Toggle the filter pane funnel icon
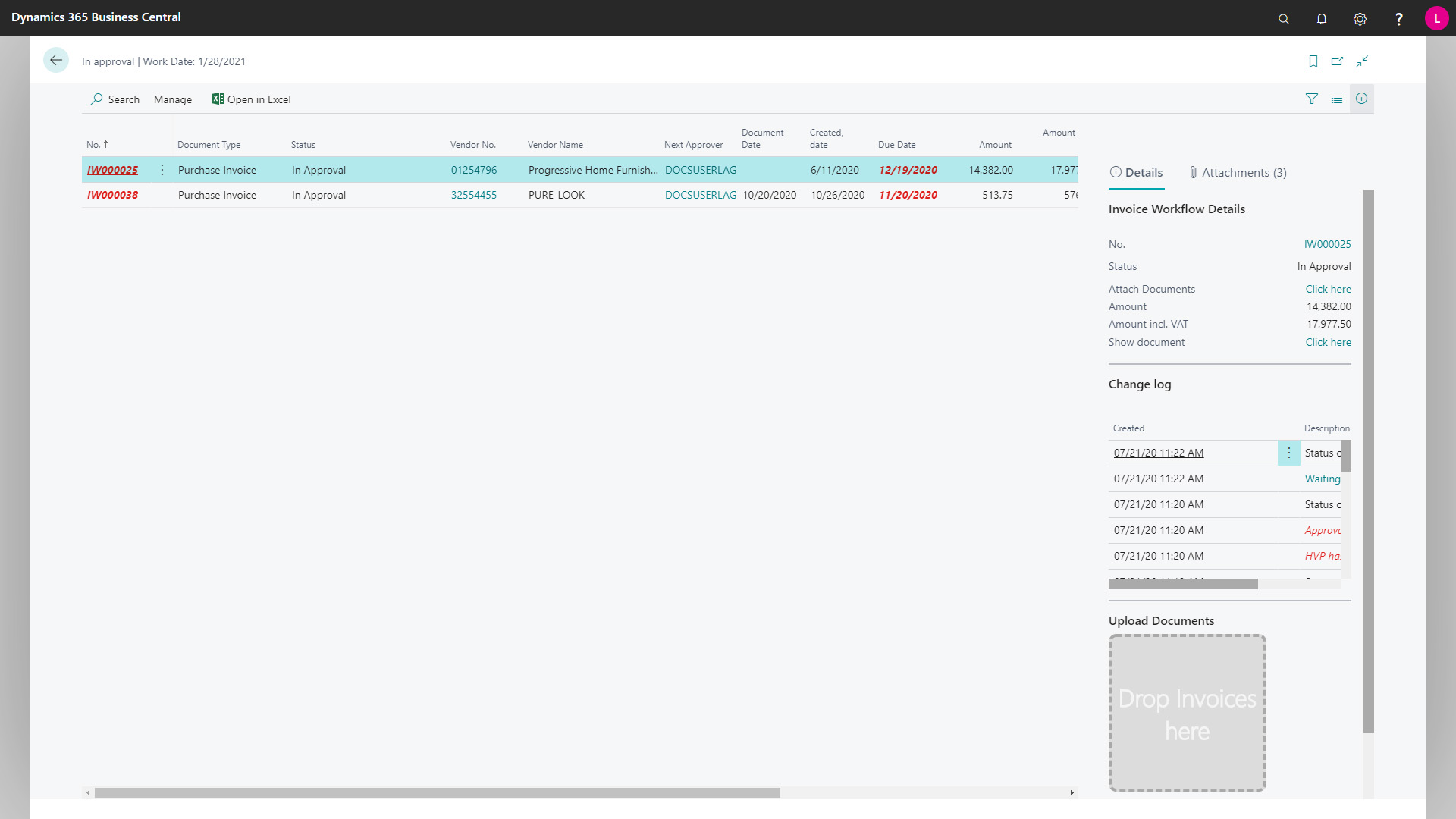Viewport: 1456px width, 819px height. tap(1311, 99)
